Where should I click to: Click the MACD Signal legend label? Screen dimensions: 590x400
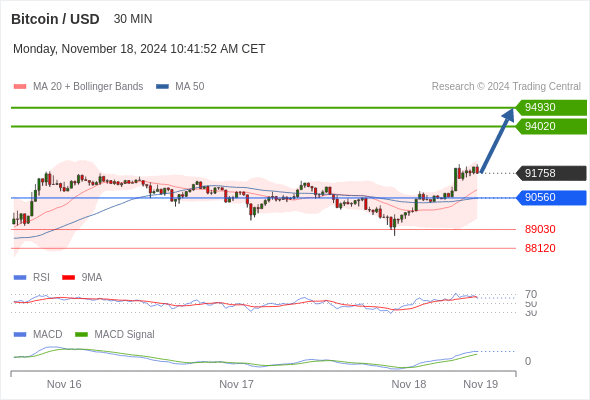pyautogui.click(x=125, y=335)
